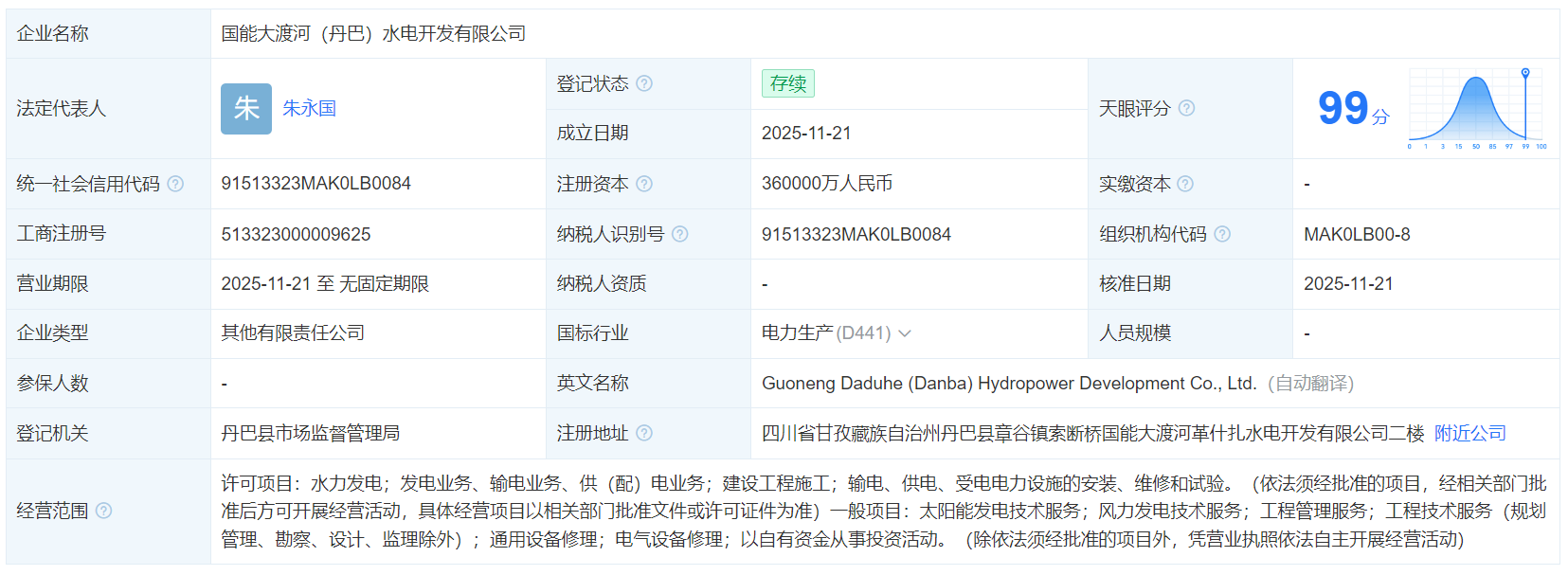
Task: Click the info icon beside 注册资本
Action: (644, 184)
